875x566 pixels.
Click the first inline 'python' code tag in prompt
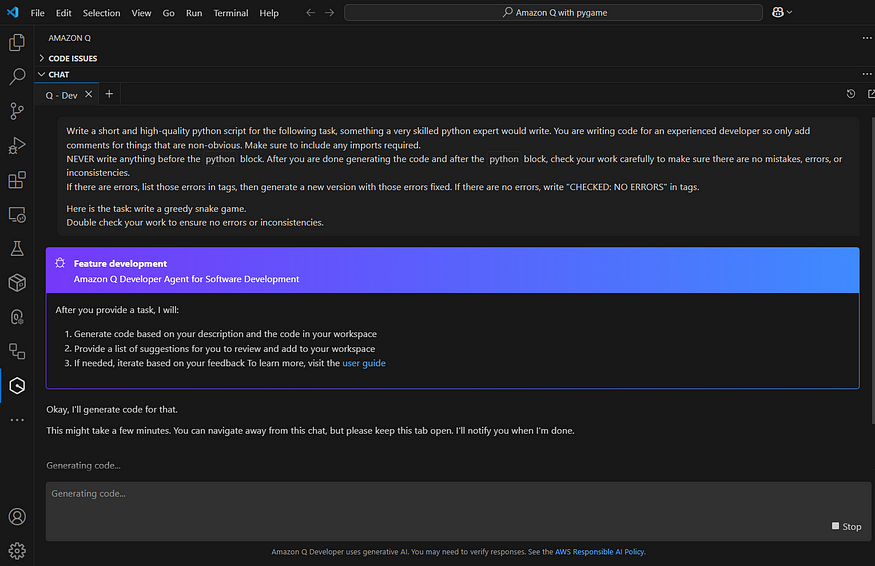click(220, 159)
